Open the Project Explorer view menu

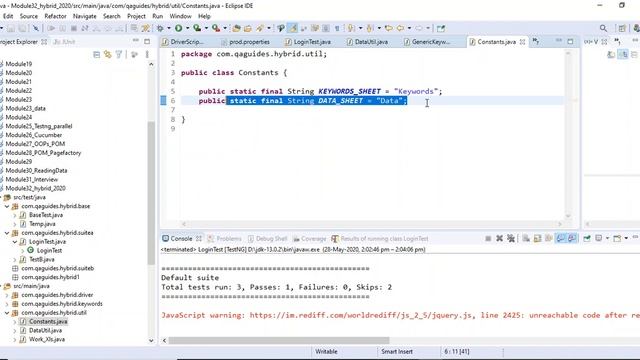click(147, 54)
